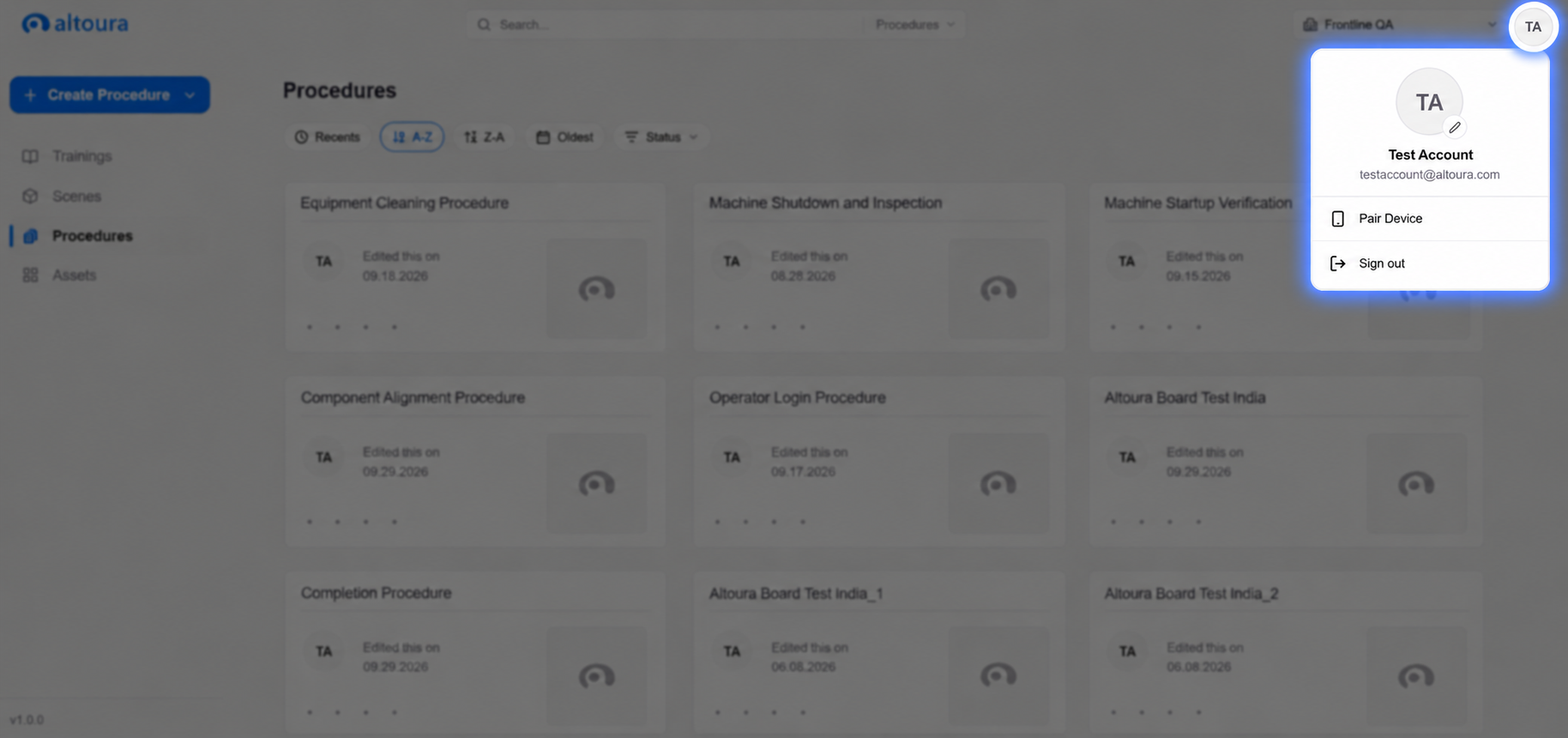Click TA avatar on Operator Login Procedure card
This screenshot has height=738, width=1568.
(x=732, y=457)
